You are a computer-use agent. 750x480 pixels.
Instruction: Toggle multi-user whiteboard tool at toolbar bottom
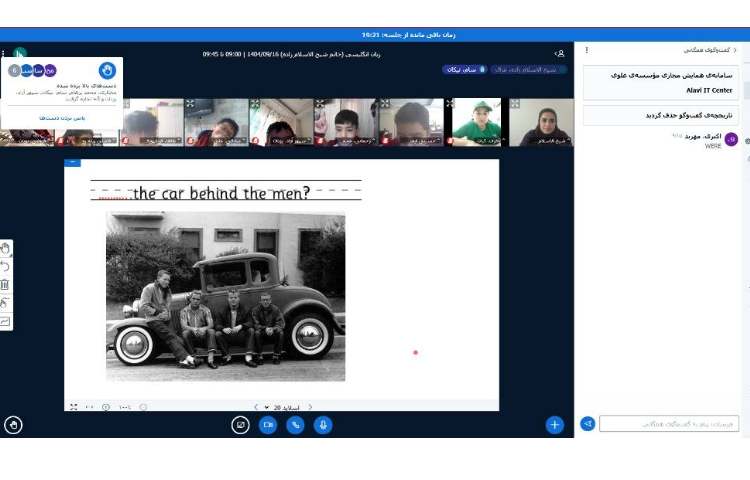[6, 321]
